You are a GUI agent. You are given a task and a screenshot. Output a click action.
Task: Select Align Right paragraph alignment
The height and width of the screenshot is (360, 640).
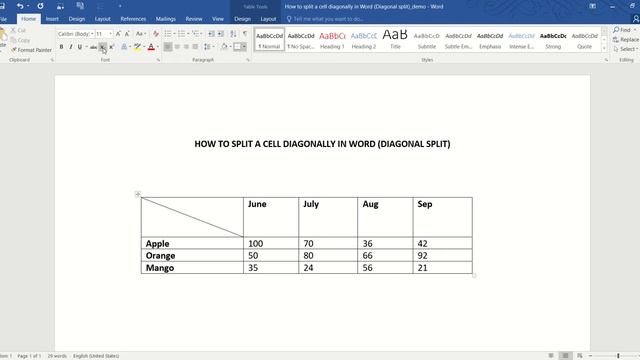pos(186,47)
